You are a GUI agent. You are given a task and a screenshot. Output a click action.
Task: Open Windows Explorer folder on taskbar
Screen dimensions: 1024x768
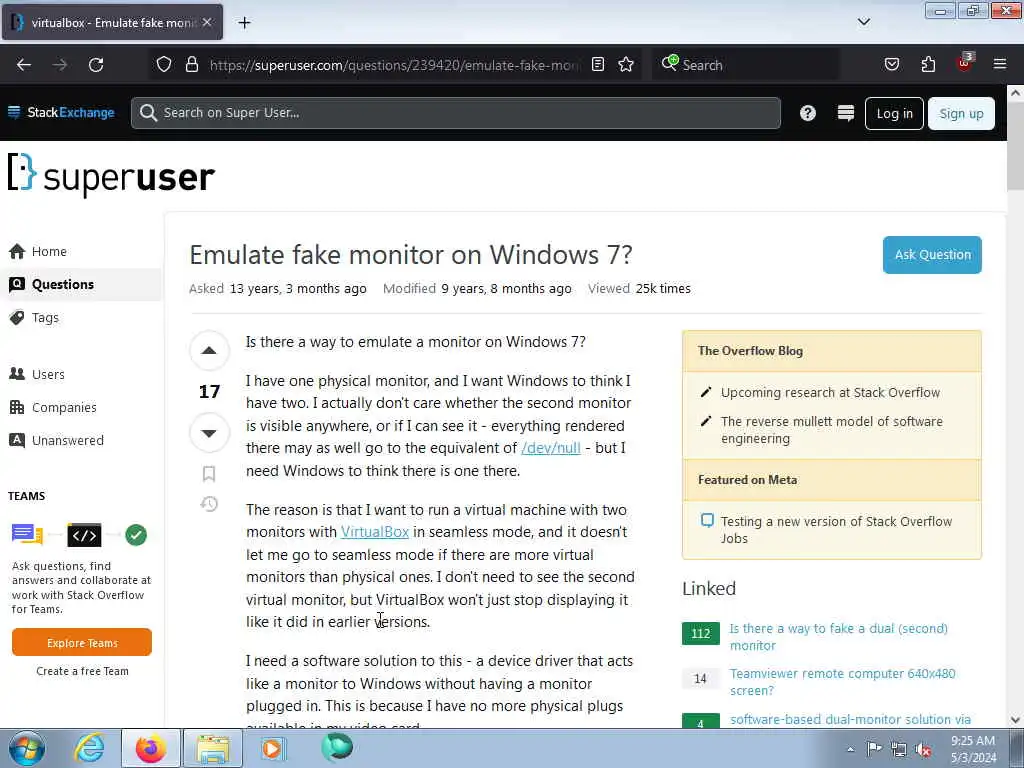pyautogui.click(x=213, y=748)
